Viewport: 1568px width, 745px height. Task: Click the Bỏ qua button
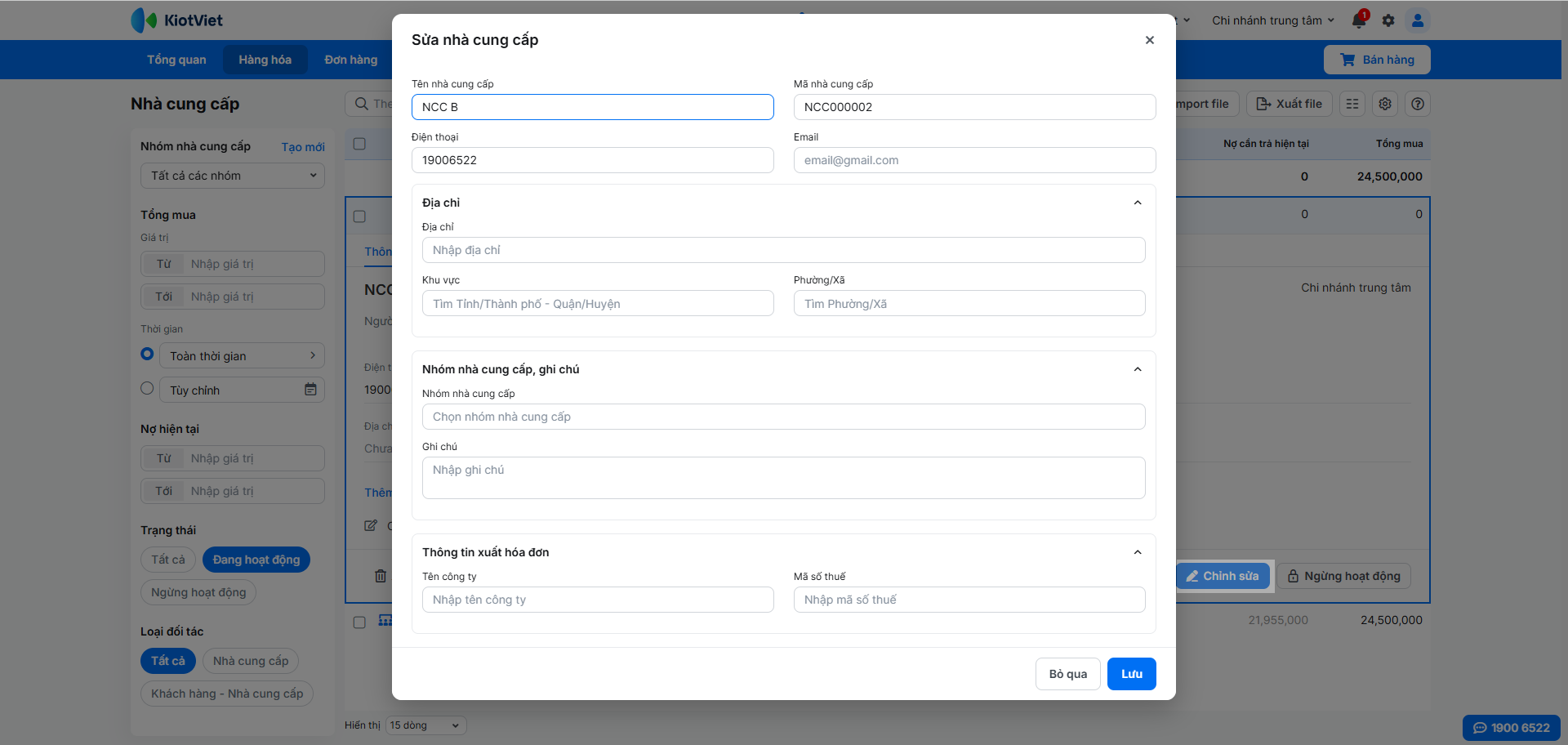(1067, 674)
